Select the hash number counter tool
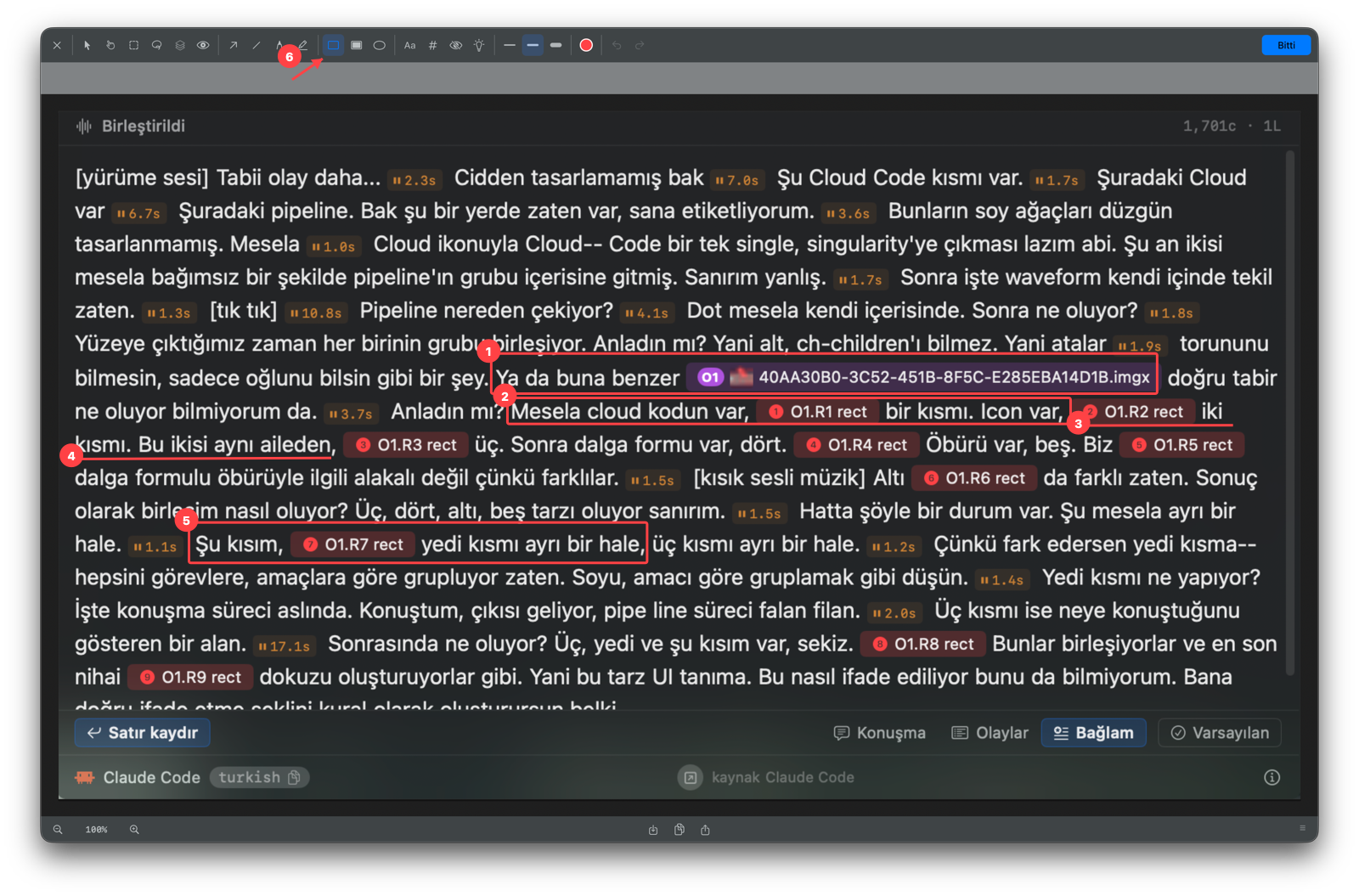This screenshot has height=896, width=1359. (433, 46)
